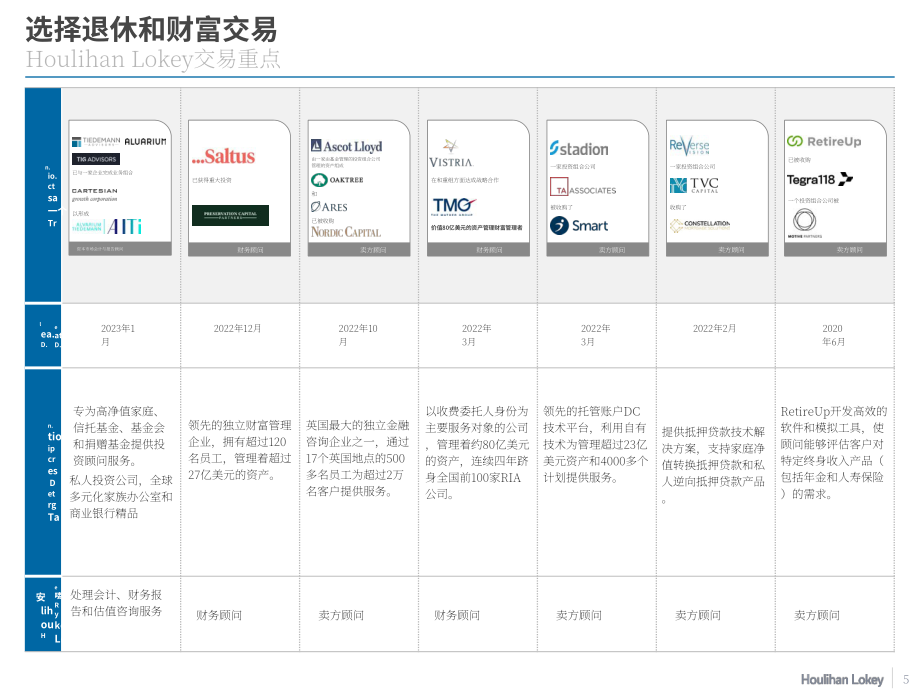Click the description starting 领先的托管账户DC
The height and width of the screenshot is (690, 920).
(596, 444)
